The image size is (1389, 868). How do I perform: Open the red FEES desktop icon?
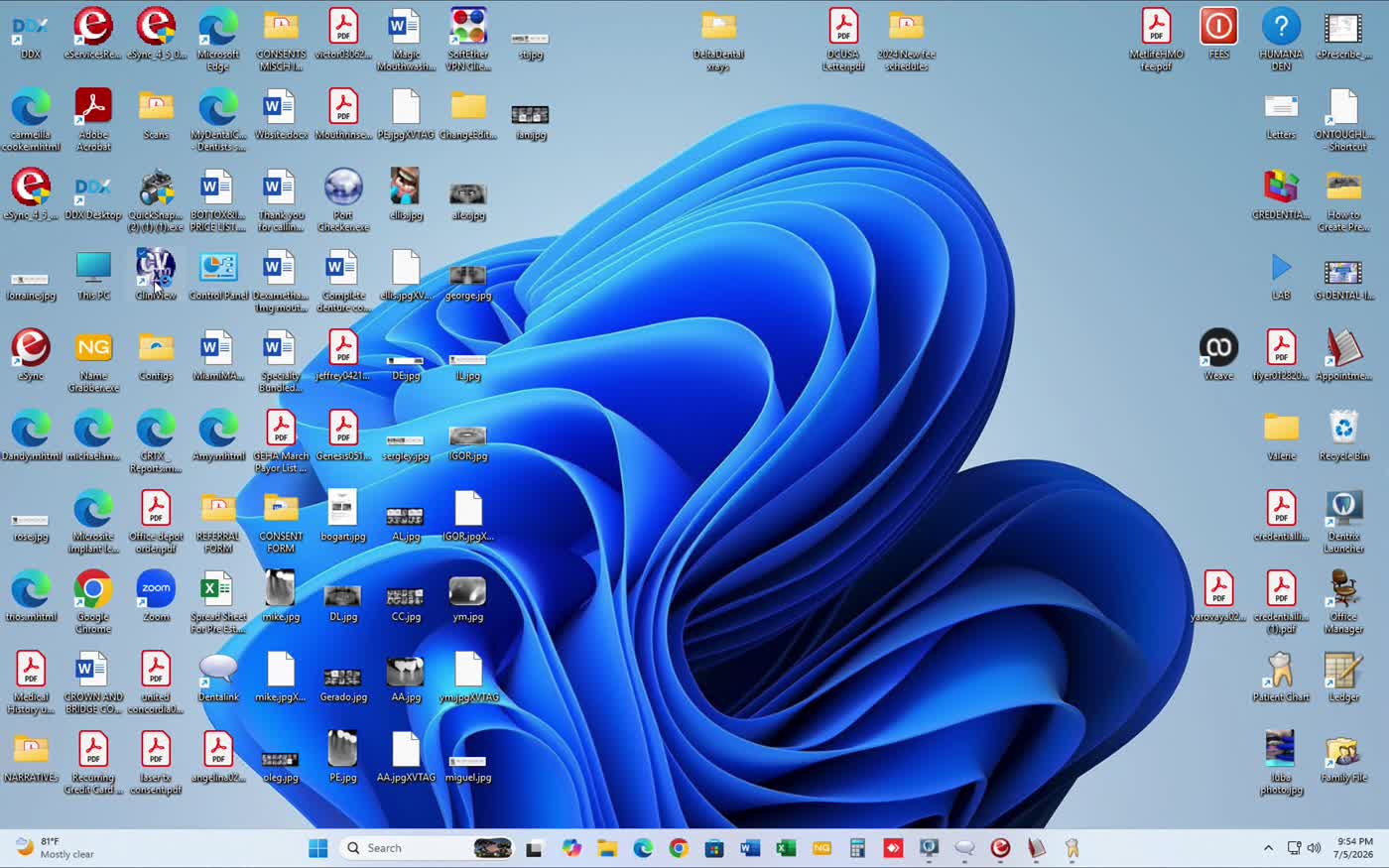[1218, 34]
